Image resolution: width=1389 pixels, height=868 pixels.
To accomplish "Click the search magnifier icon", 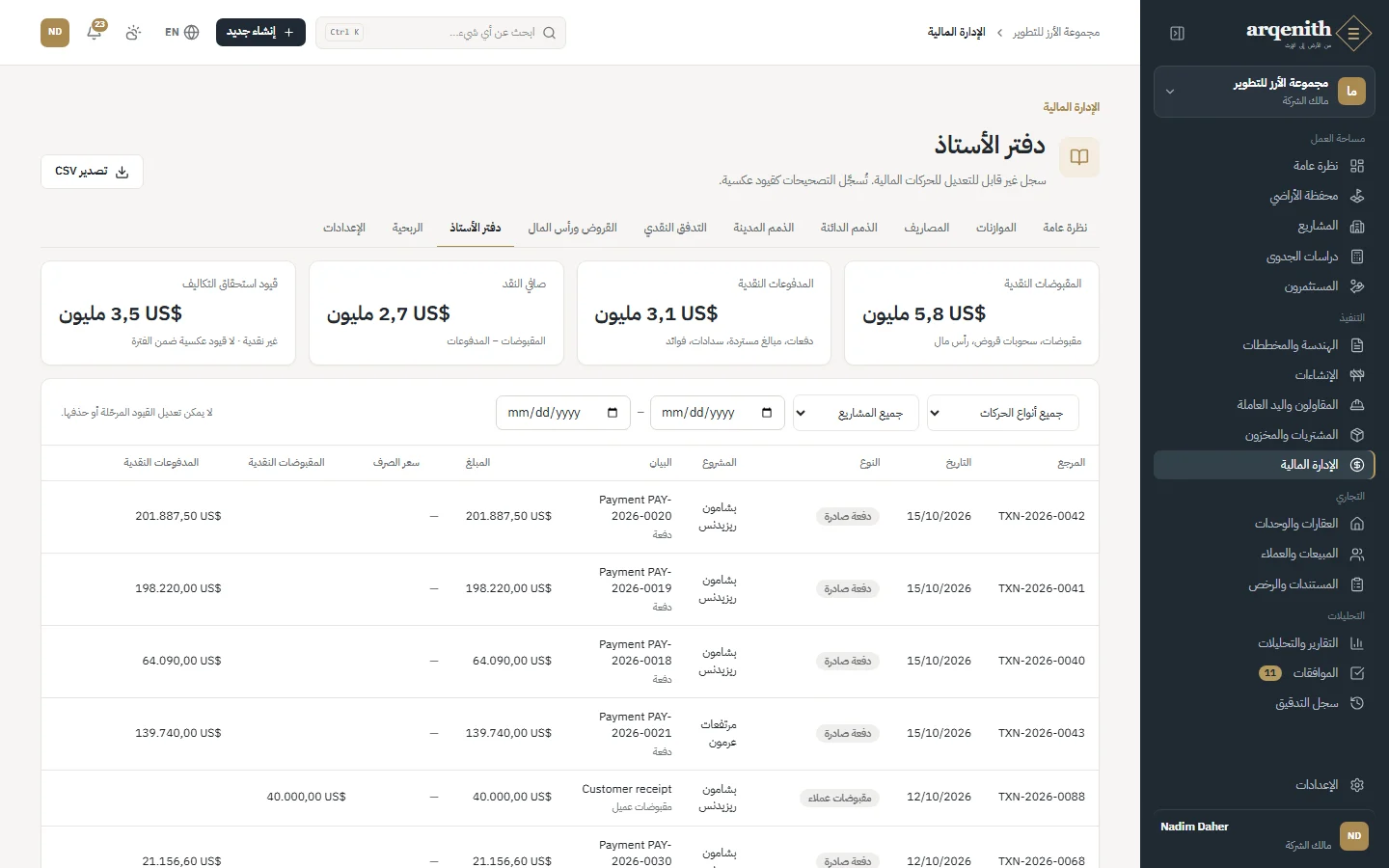I will click(x=549, y=33).
